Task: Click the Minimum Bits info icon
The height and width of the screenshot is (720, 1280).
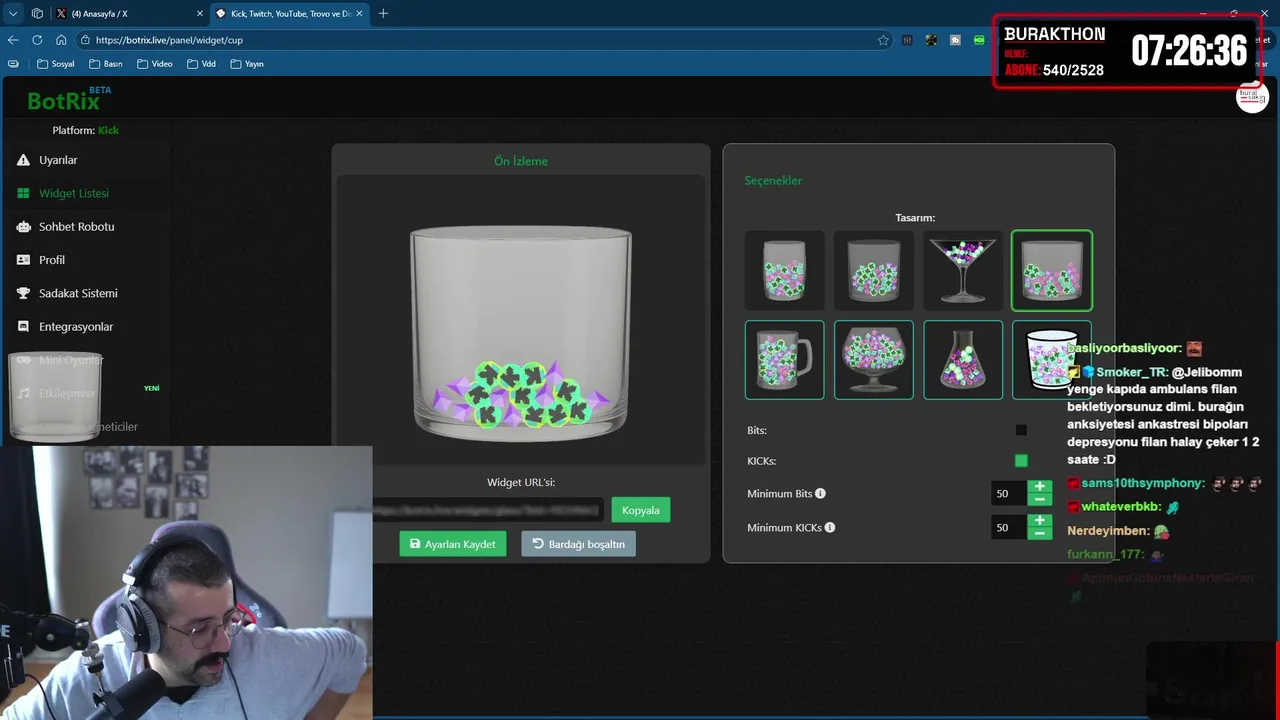Action: pos(820,494)
